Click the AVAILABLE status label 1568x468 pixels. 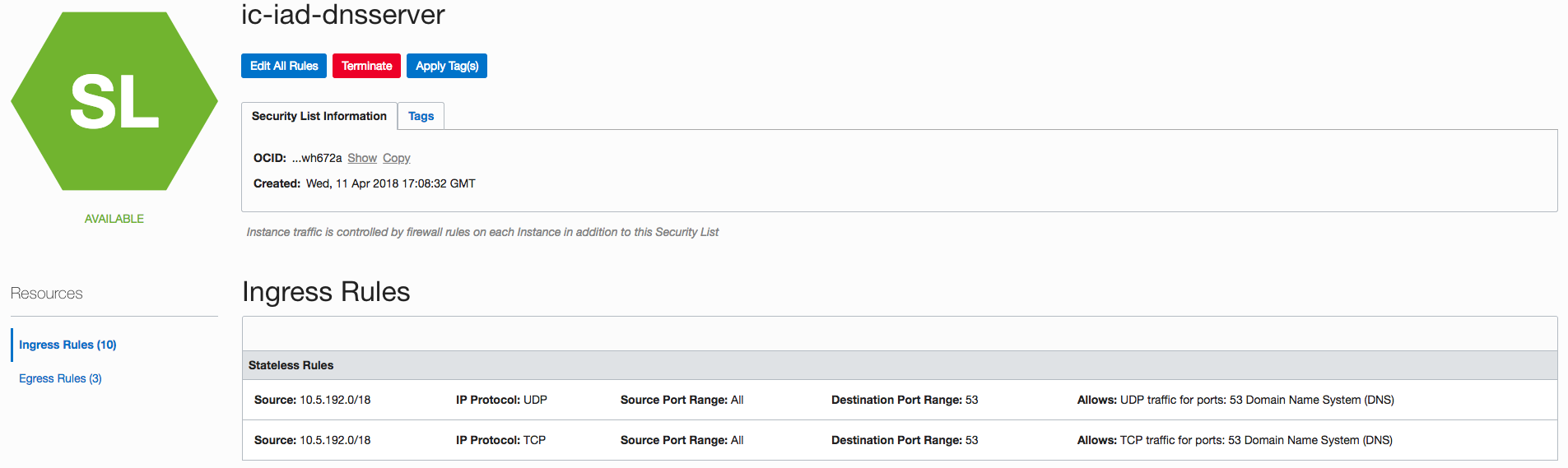(114, 219)
